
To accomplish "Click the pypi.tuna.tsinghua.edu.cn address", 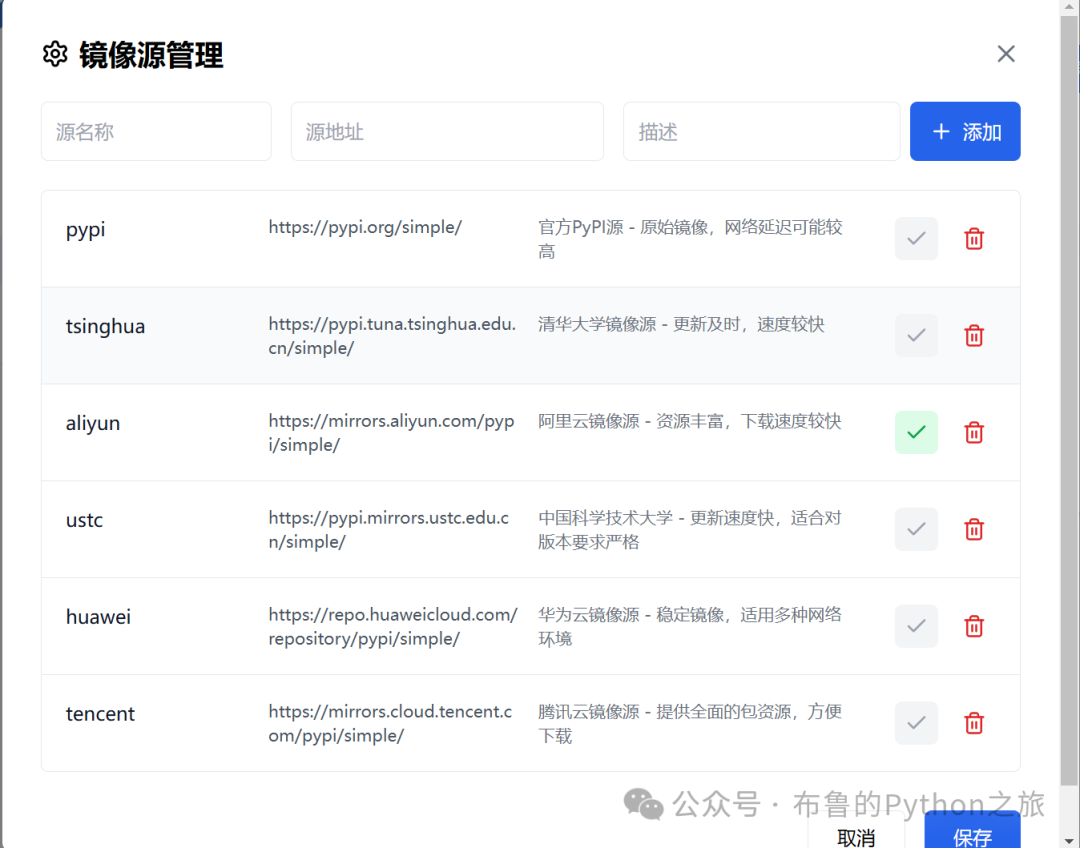I will click(392, 336).
